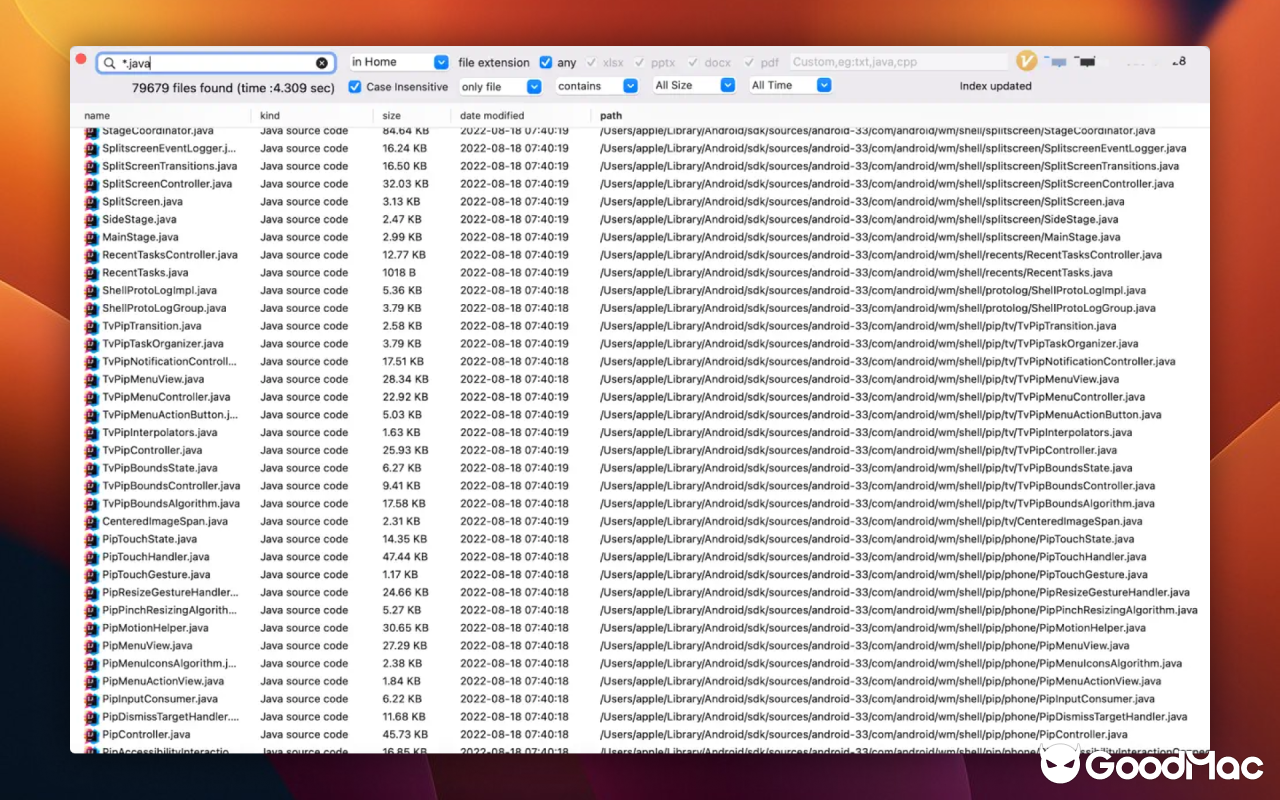This screenshot has height=800, width=1280.
Task: Enable the xlsx extension checkbox
Action: (592, 61)
